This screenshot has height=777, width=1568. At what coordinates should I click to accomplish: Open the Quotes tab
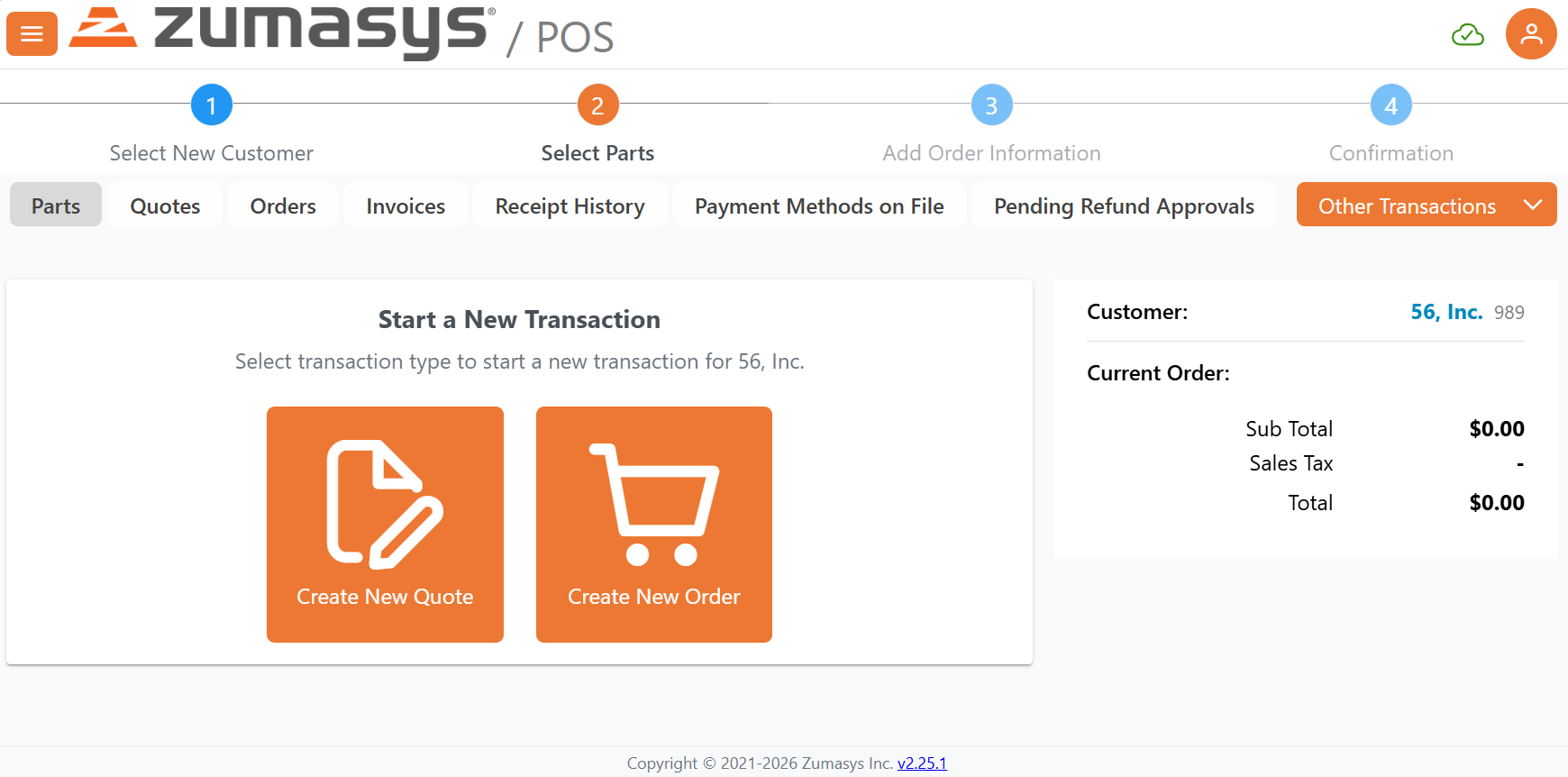coord(165,206)
